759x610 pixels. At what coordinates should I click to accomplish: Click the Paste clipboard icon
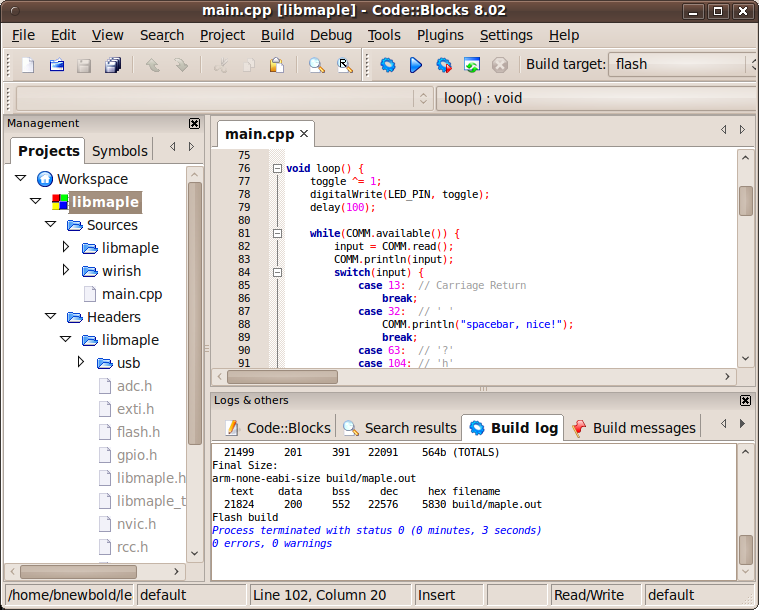pos(276,65)
